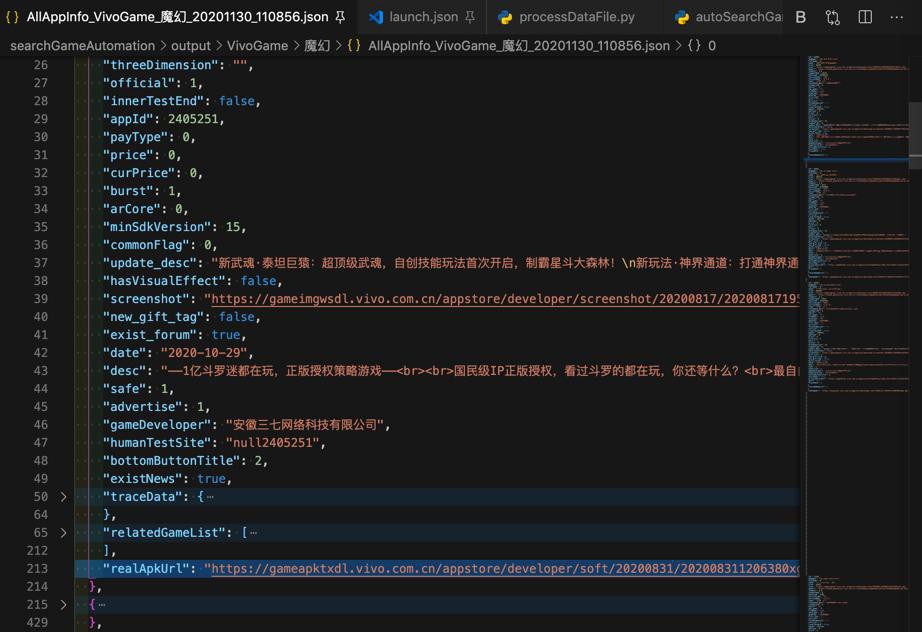The width and height of the screenshot is (922, 632).
Task: Expand the folded object at line 215
Action: click(x=63, y=604)
